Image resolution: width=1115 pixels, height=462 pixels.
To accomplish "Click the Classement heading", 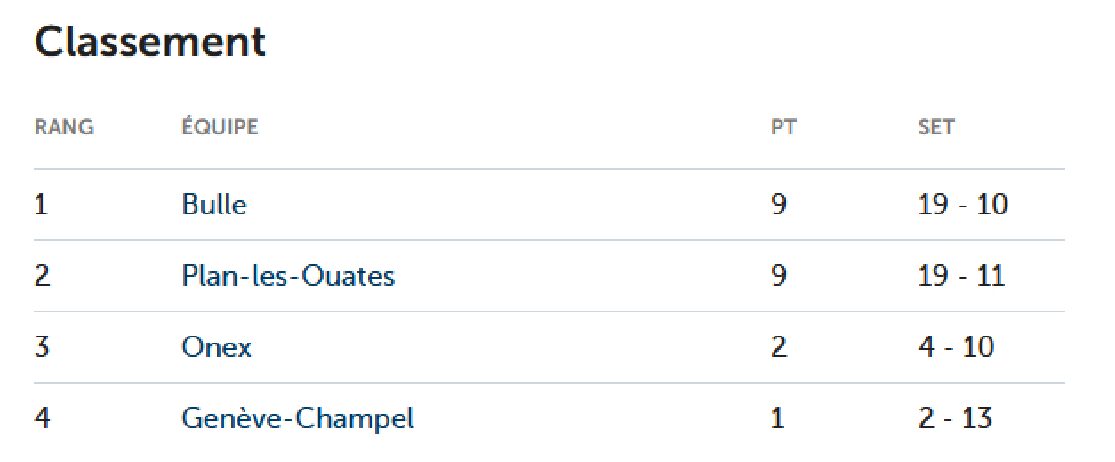I will 150,43.
